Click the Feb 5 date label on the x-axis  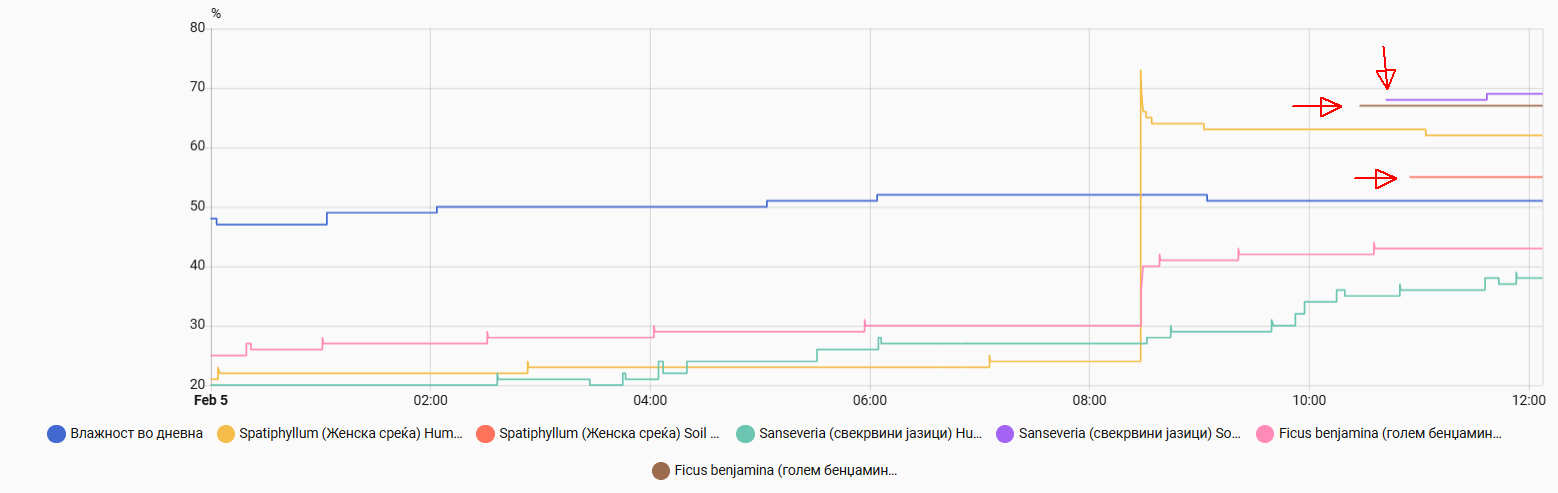click(x=211, y=401)
